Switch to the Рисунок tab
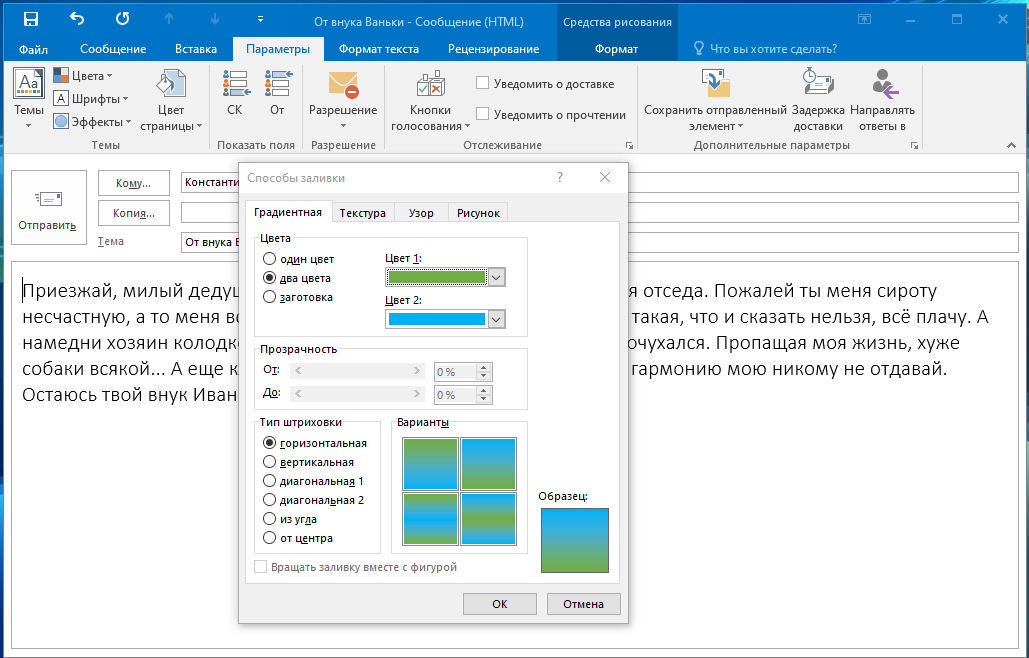 478,213
